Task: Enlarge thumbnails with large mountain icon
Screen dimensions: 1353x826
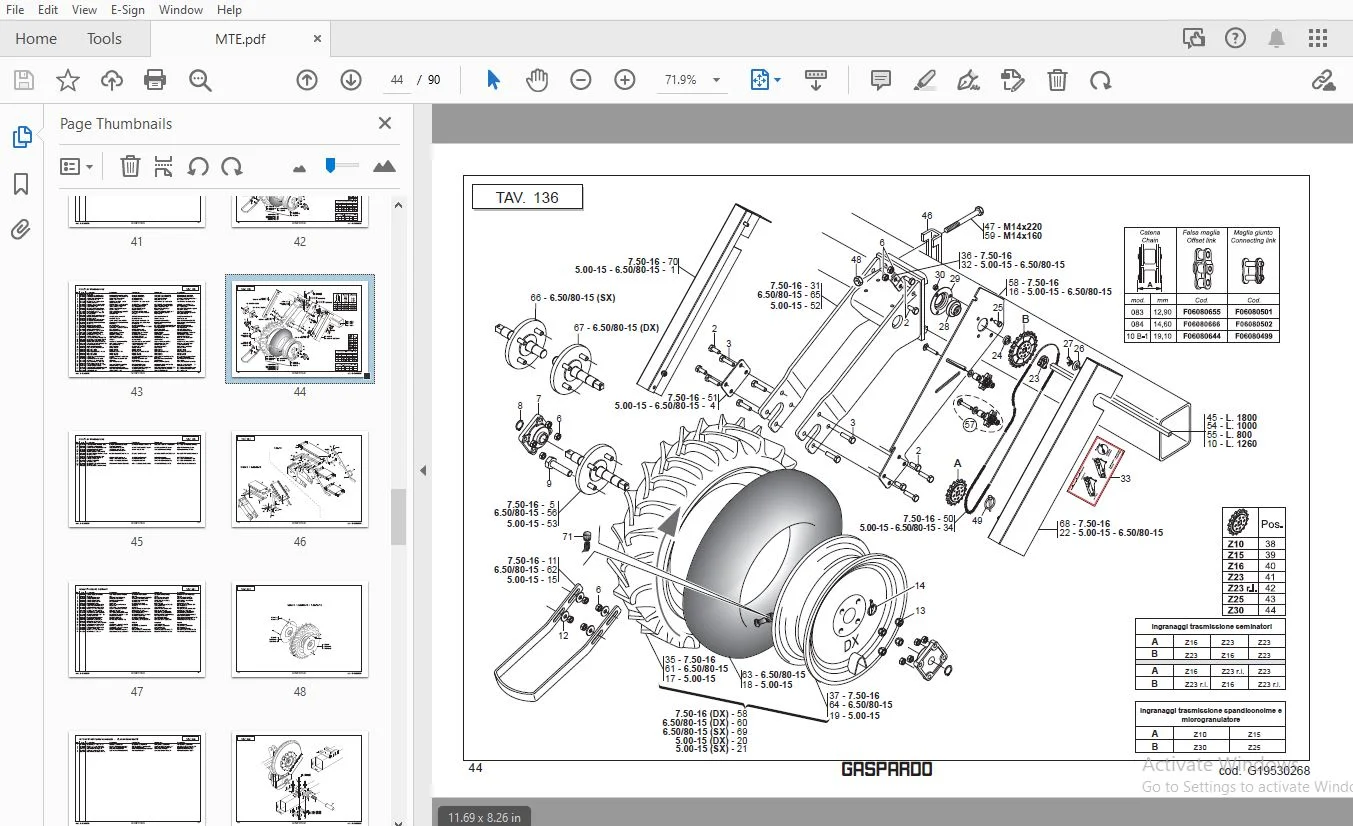Action: pyautogui.click(x=384, y=166)
